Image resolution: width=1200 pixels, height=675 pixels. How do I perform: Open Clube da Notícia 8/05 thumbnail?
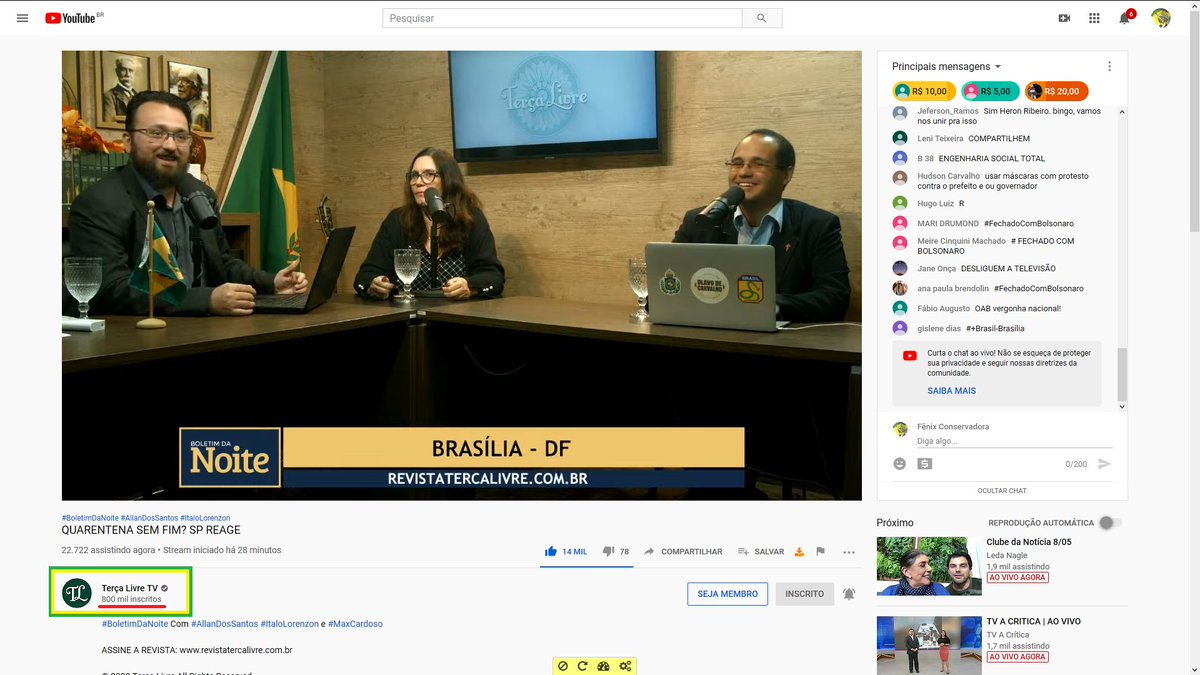pyautogui.click(x=929, y=566)
